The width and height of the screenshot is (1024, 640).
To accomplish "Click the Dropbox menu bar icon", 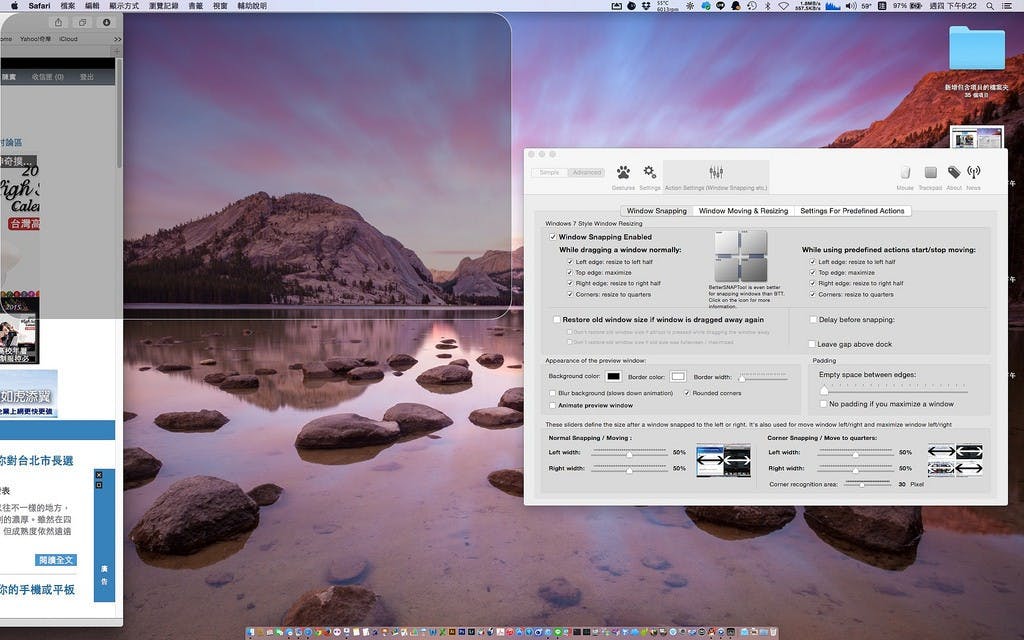I will click(645, 6).
